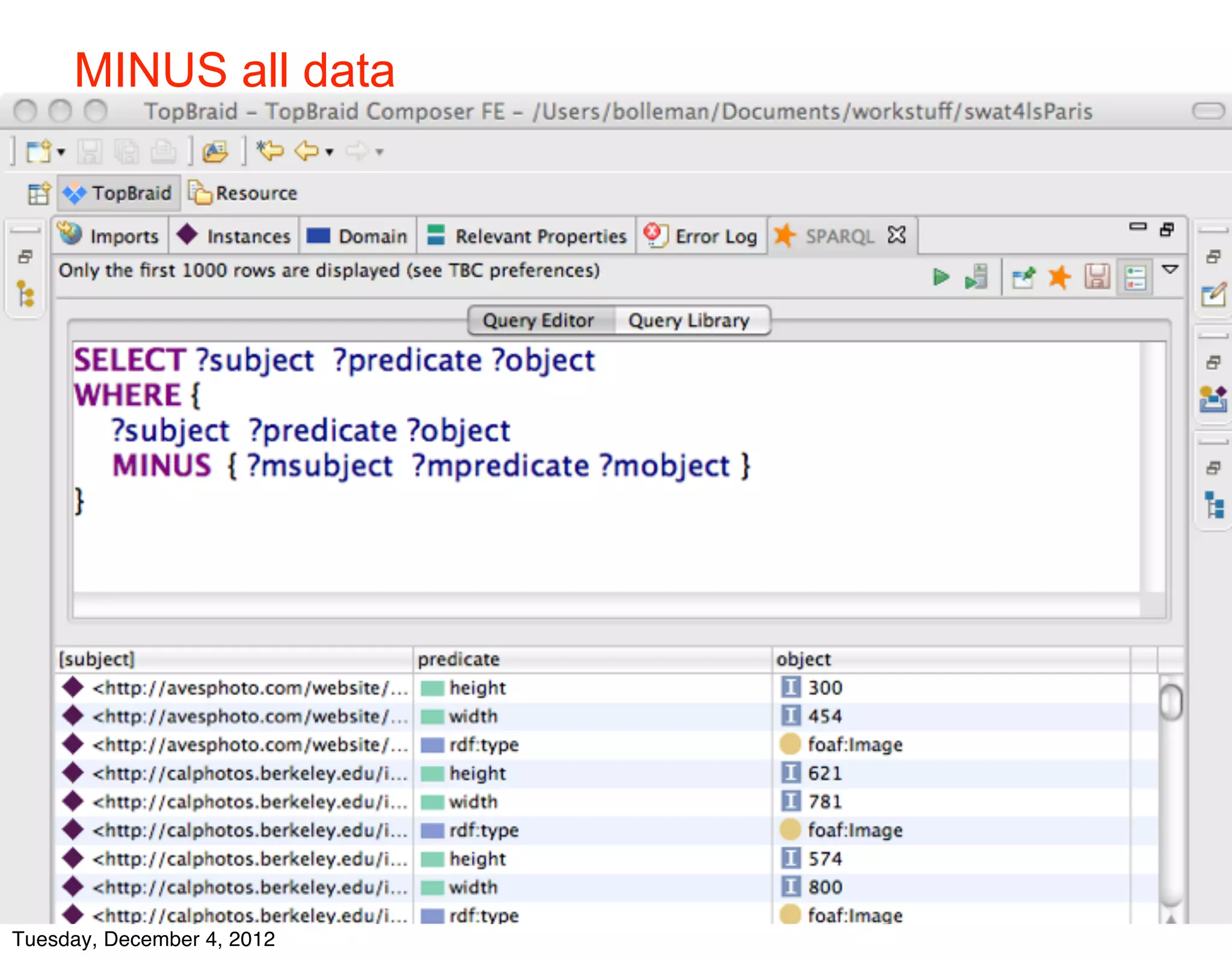This screenshot has height=958, width=1232.
Task: Click the orange star bookmark query icon
Action: click(1060, 278)
